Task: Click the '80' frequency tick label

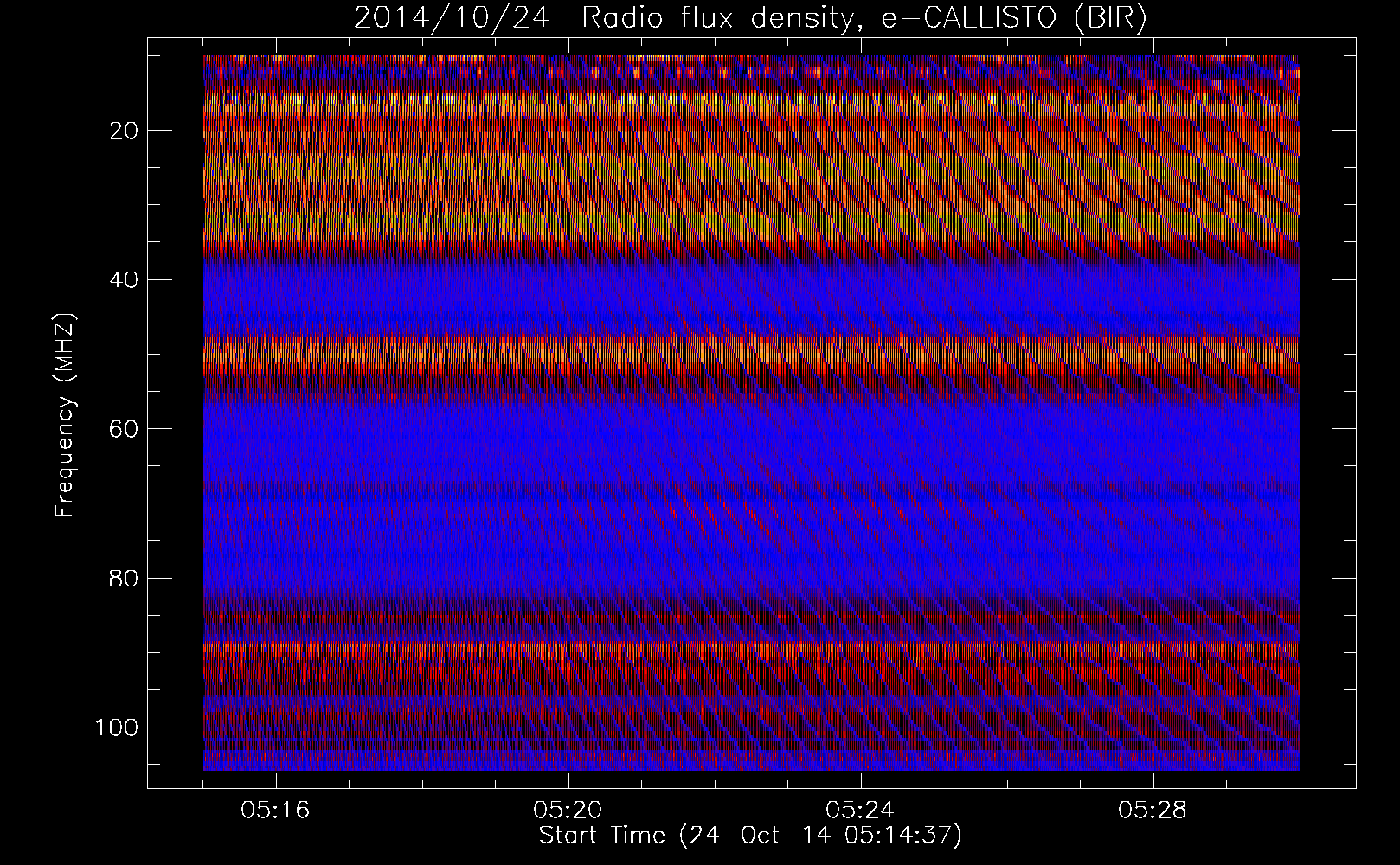Action: pos(125,578)
